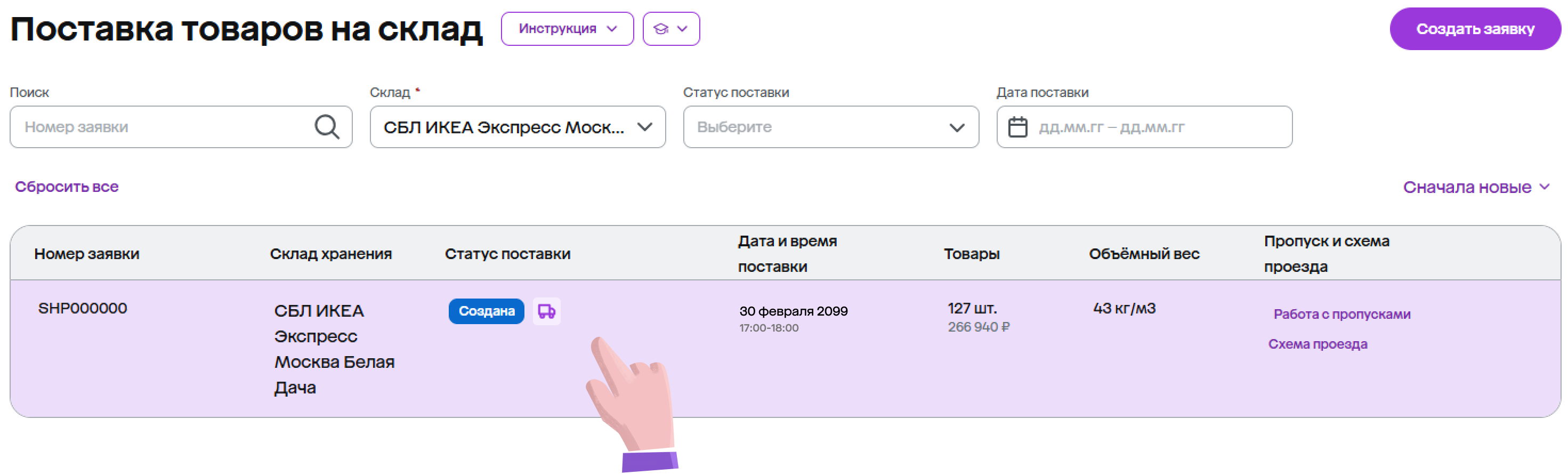The width and height of the screenshot is (1568, 475).
Task: Open request SHP000000
Action: tap(83, 308)
